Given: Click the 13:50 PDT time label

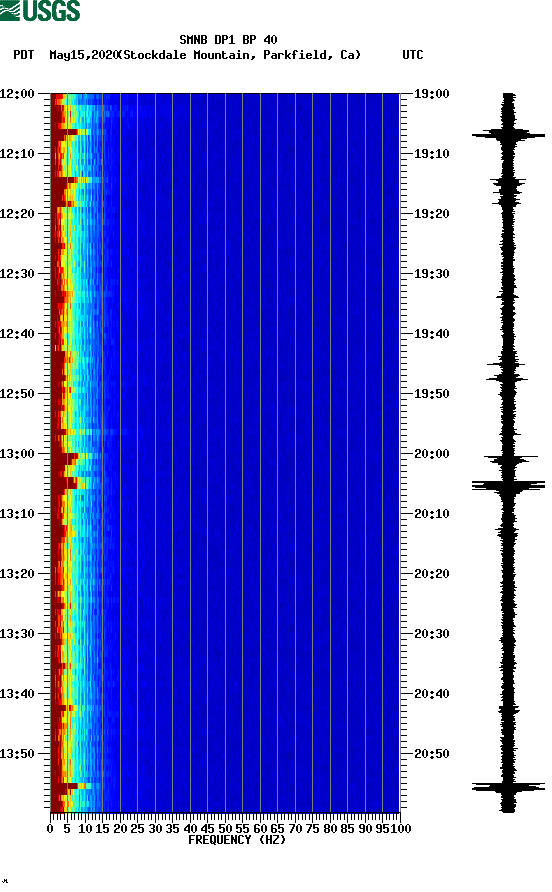Looking at the screenshot, I should pos(18,754).
